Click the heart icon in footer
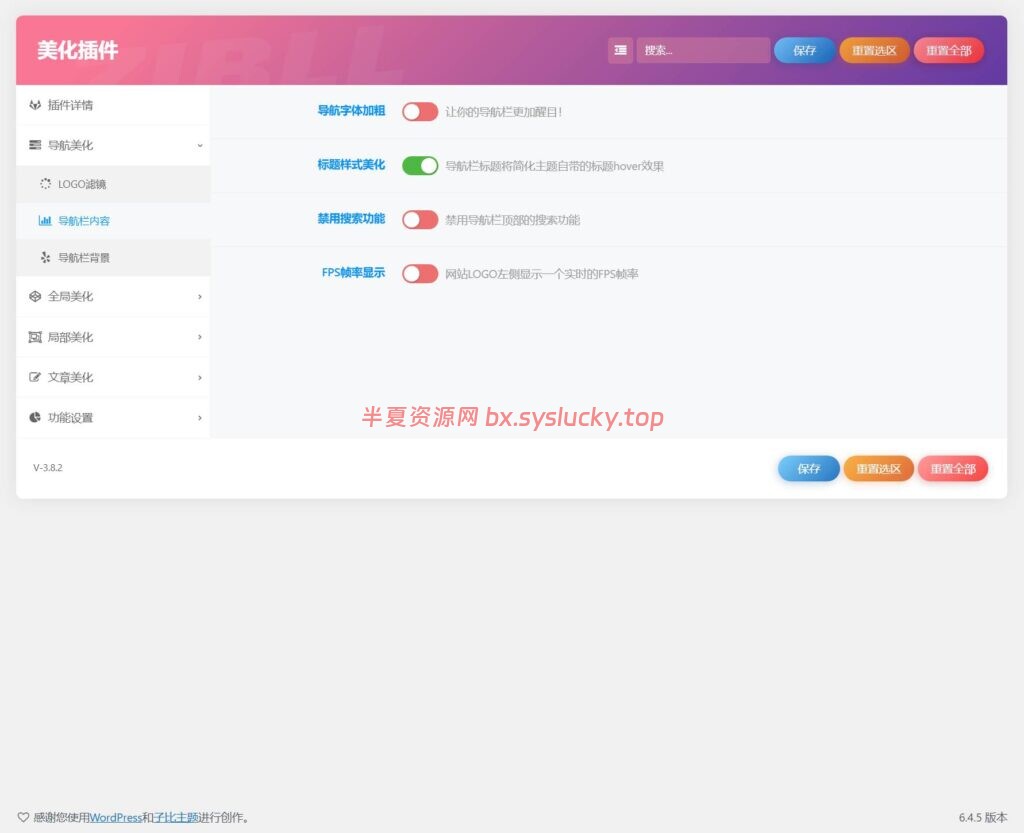The width and height of the screenshot is (1024, 833). [23, 817]
